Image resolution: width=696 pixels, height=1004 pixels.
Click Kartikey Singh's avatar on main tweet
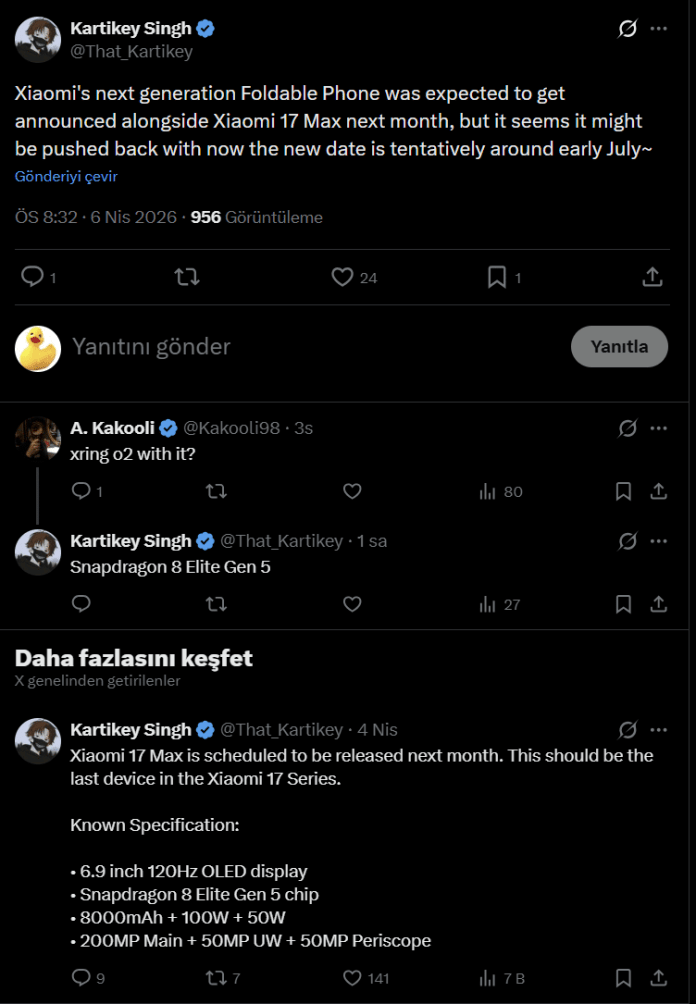pos(39,40)
